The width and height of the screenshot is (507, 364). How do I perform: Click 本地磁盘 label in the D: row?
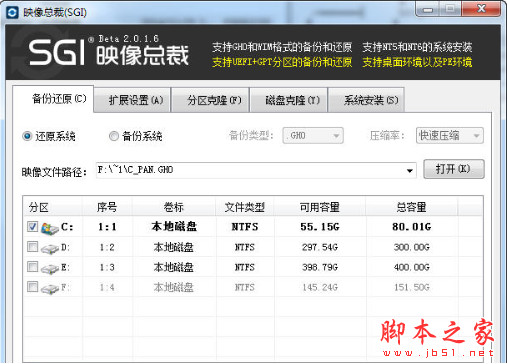(x=173, y=247)
